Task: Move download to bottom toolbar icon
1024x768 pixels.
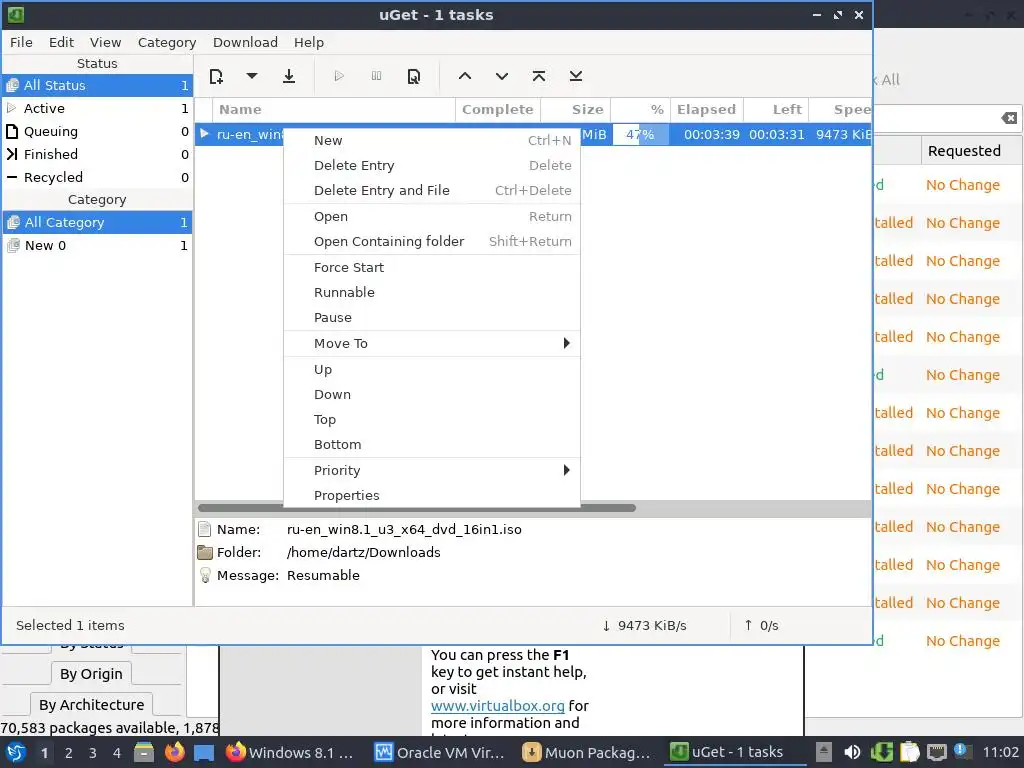Action: click(575, 76)
